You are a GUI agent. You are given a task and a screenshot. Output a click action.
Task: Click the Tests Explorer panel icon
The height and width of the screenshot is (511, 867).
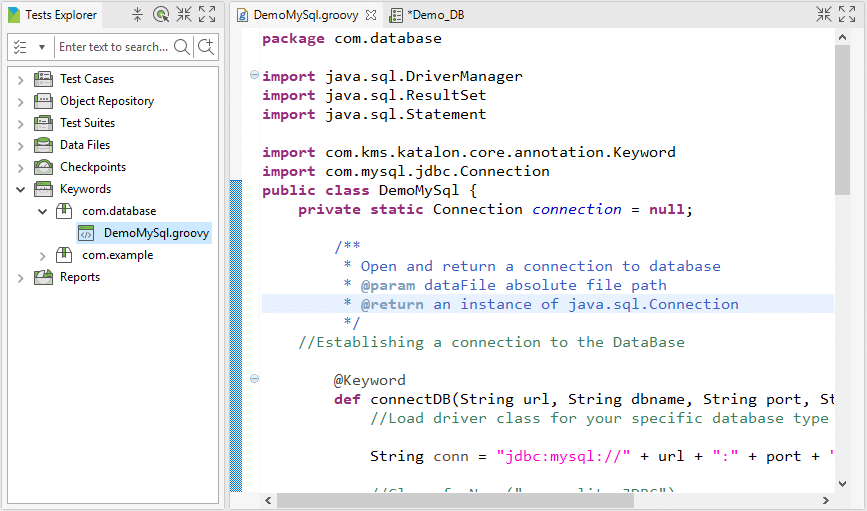click(14, 15)
